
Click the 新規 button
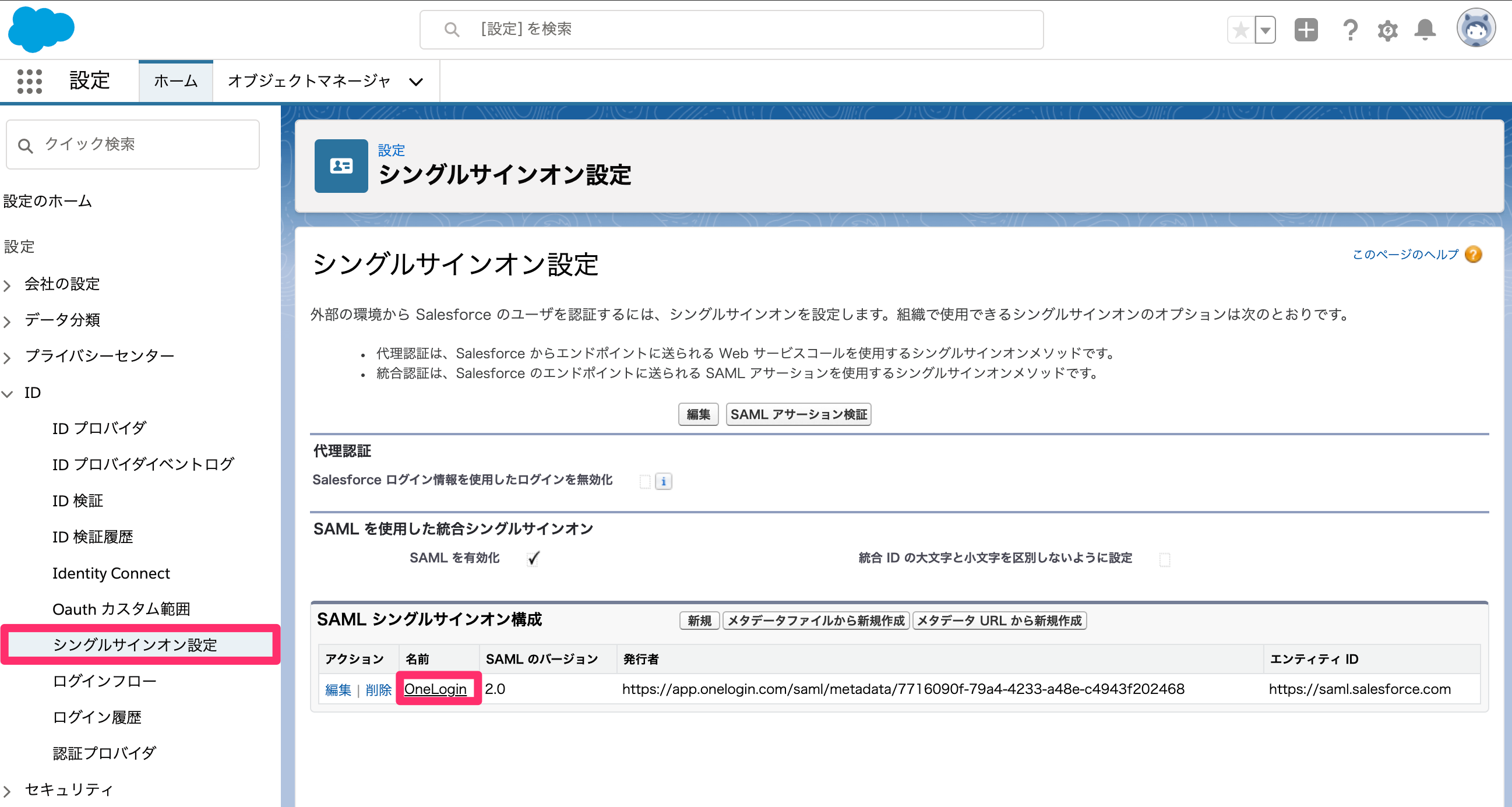(x=700, y=621)
